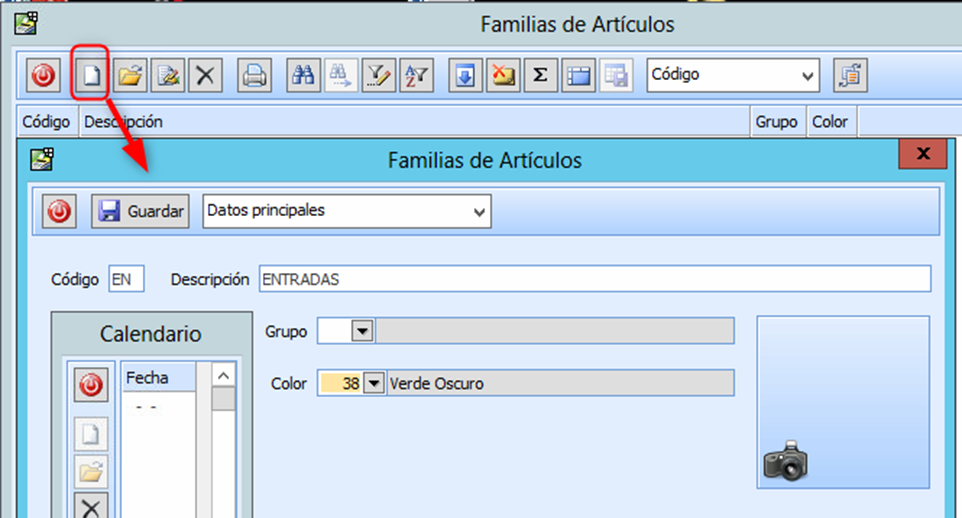This screenshot has height=518, width=962.
Task: Click the new record icon in main toolbar
Action: point(92,76)
